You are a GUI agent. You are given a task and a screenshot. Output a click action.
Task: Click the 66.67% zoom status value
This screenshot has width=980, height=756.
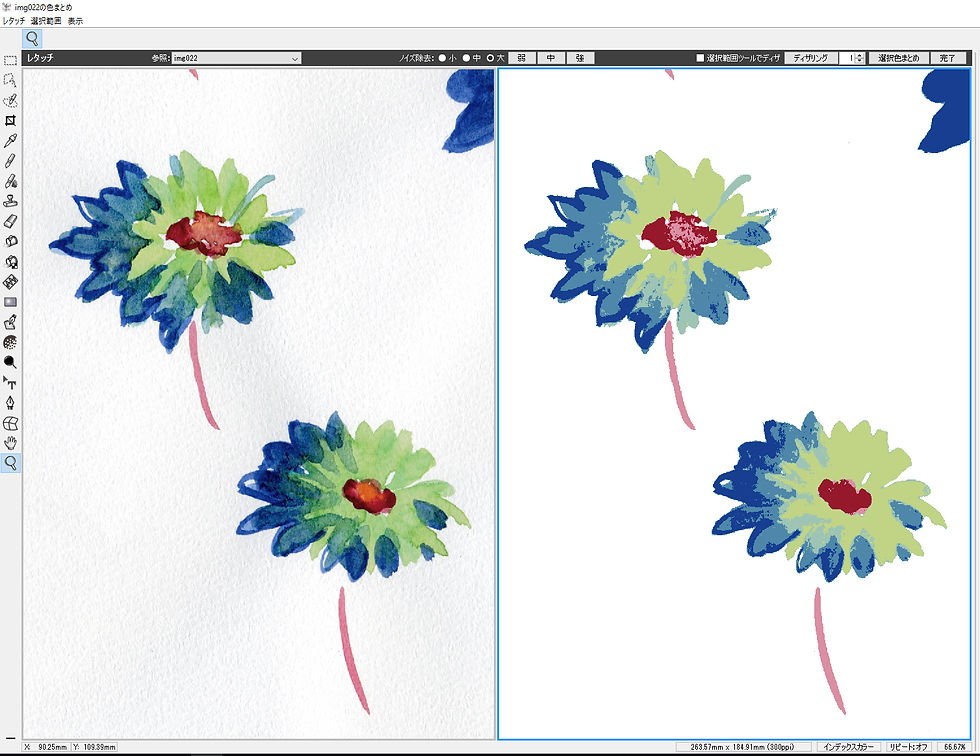[x=954, y=747]
